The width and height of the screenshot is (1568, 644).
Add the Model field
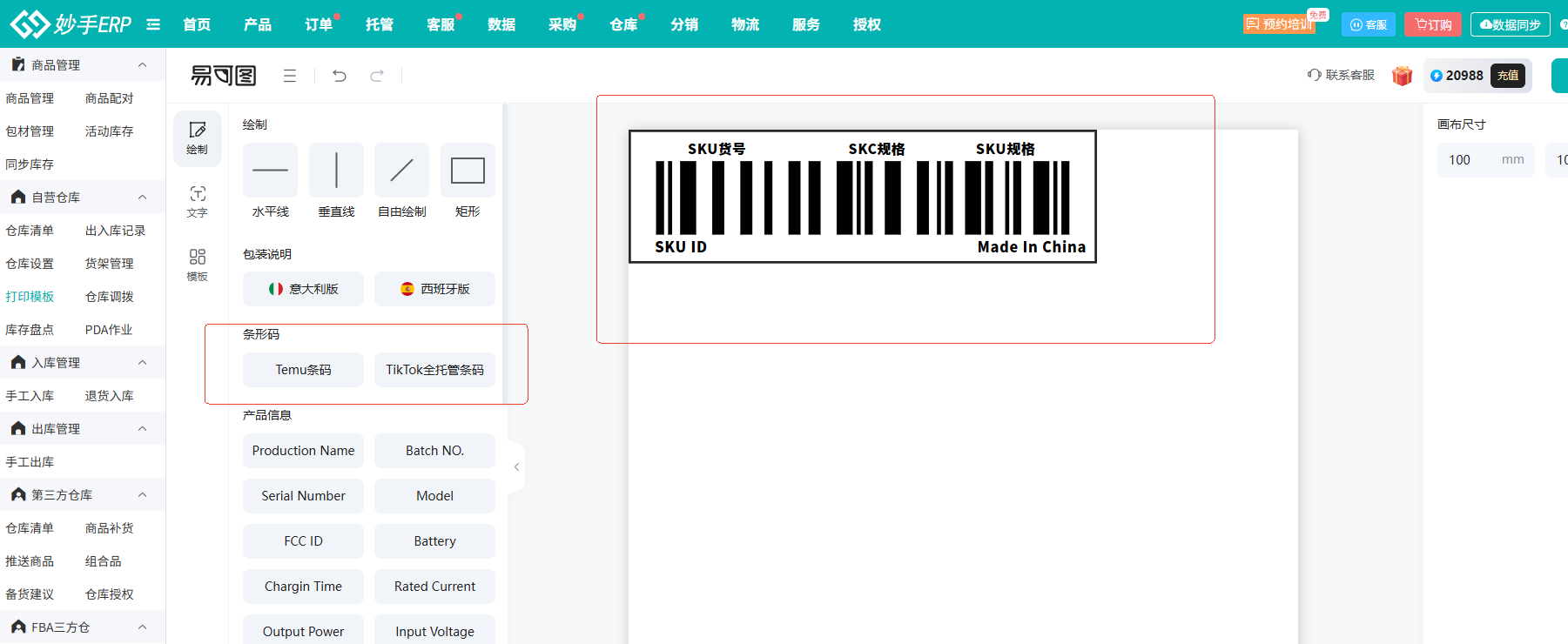434,496
